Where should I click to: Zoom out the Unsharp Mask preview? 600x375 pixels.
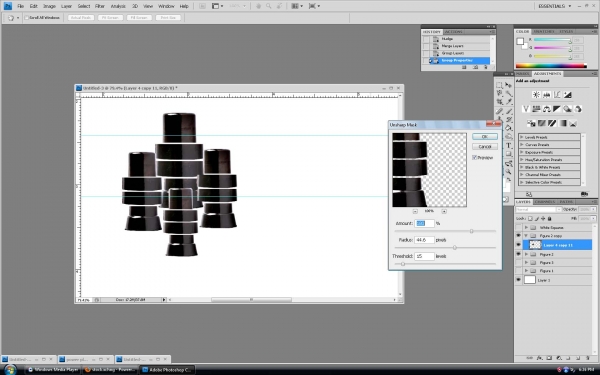[415, 211]
